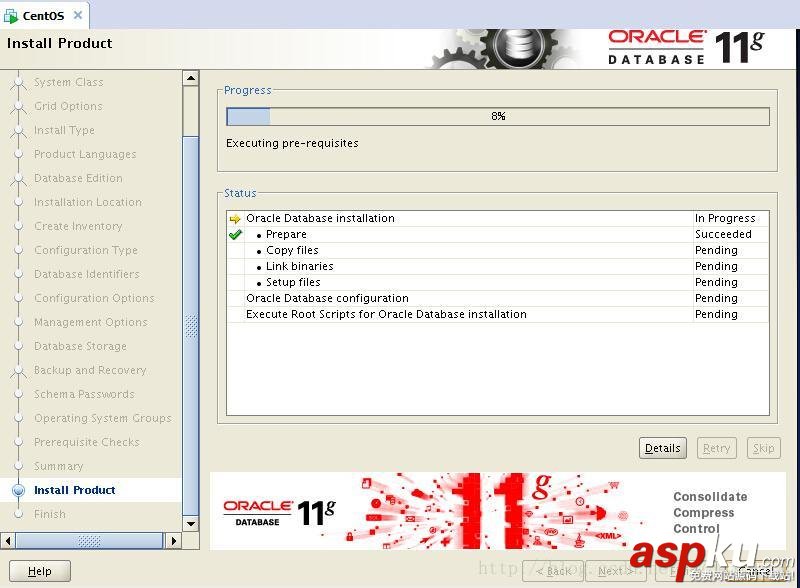Click the 8% progress bar
800x588 pixels.
(x=498, y=116)
